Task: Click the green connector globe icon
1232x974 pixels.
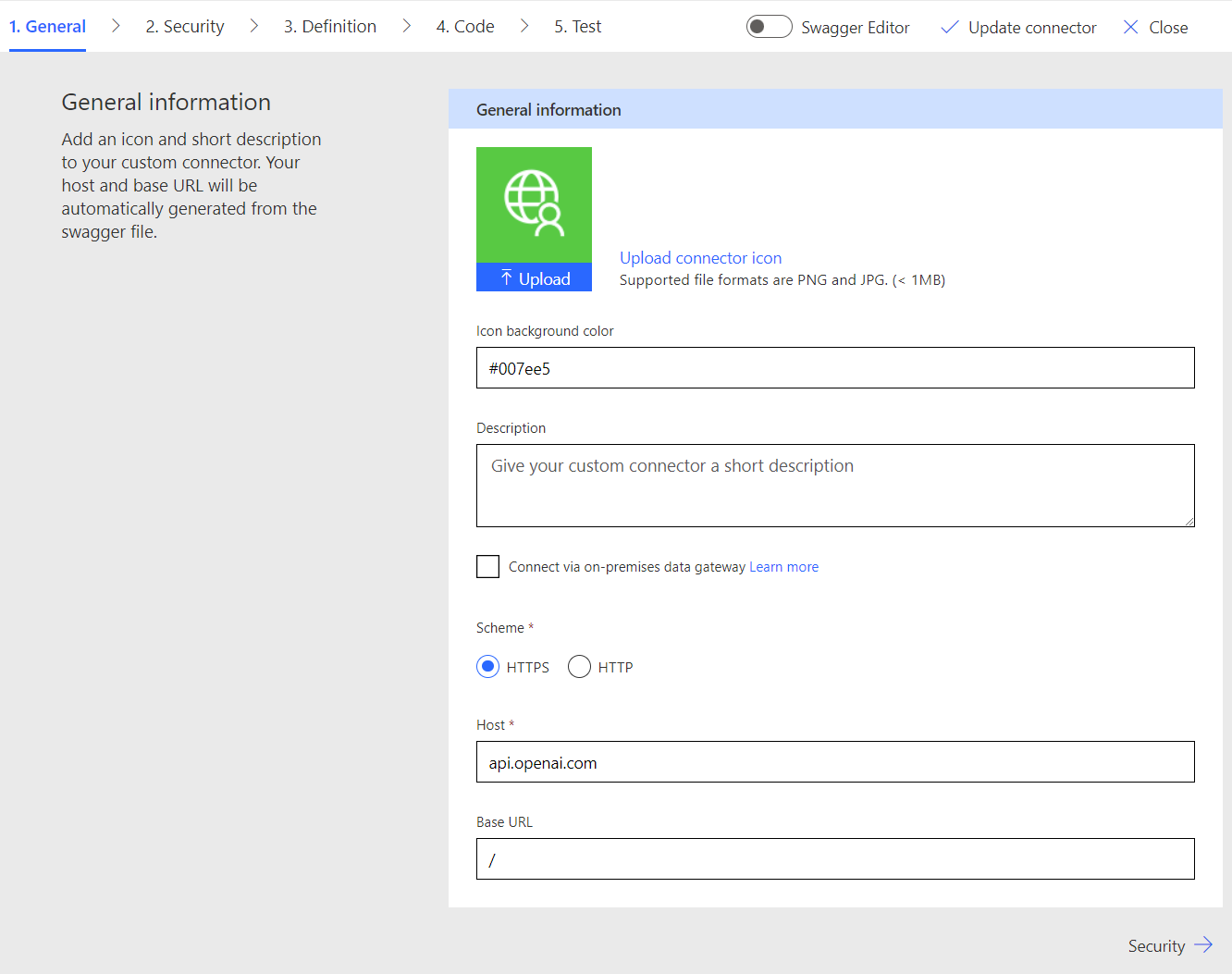Action: click(534, 203)
